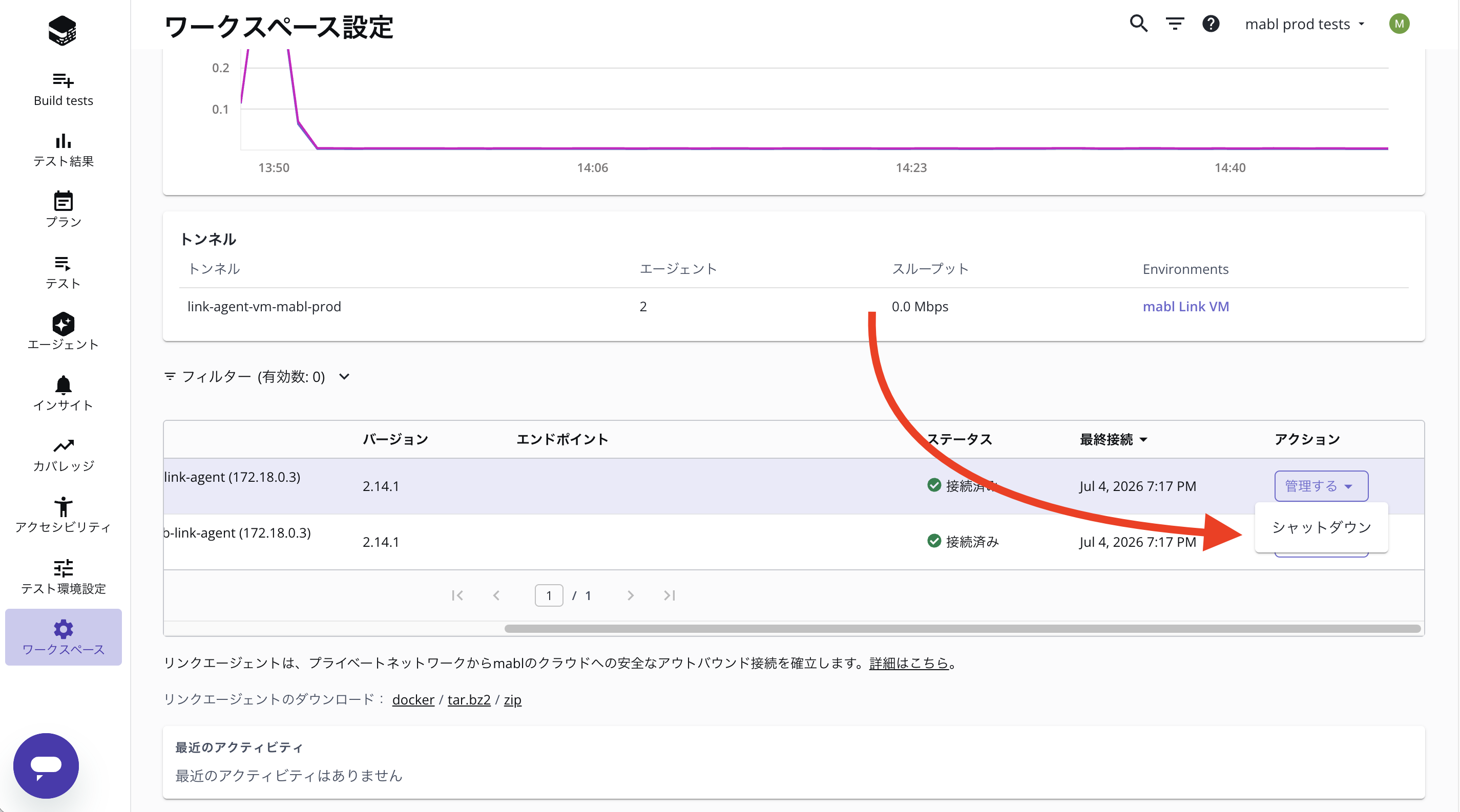Open アクセシビリティ page
This screenshot has height=812, width=1460.
pyautogui.click(x=63, y=515)
